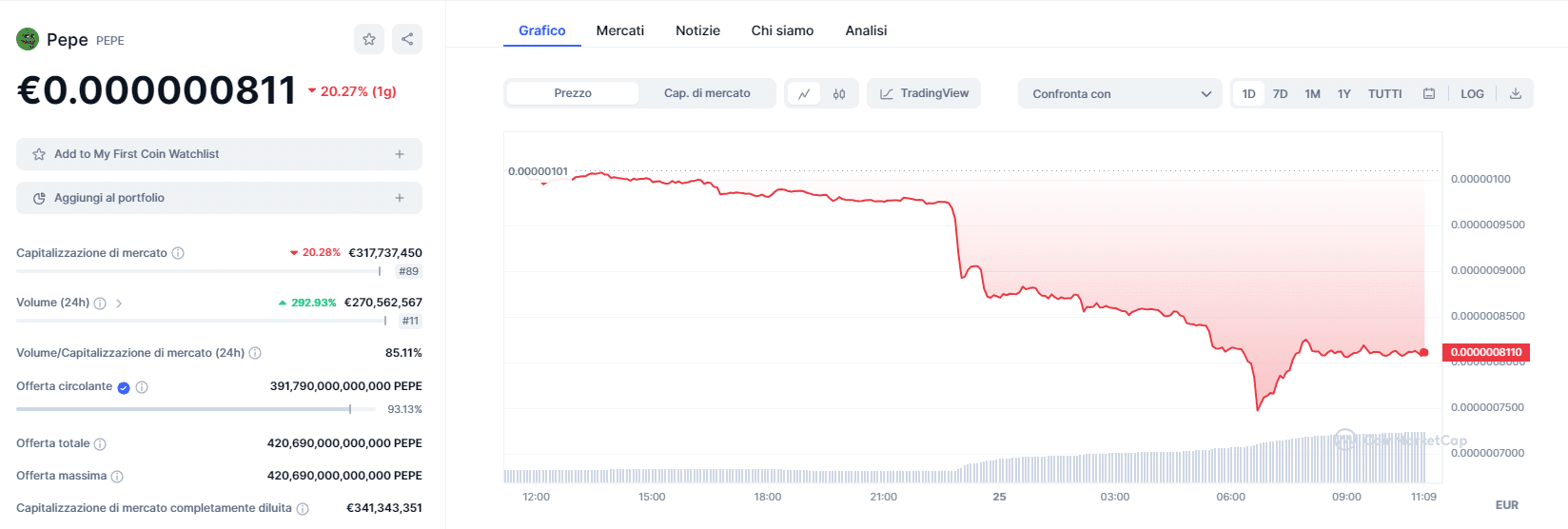Click info icon beside Offerta totale
Viewport: 1568px width, 529px height.
point(100,444)
